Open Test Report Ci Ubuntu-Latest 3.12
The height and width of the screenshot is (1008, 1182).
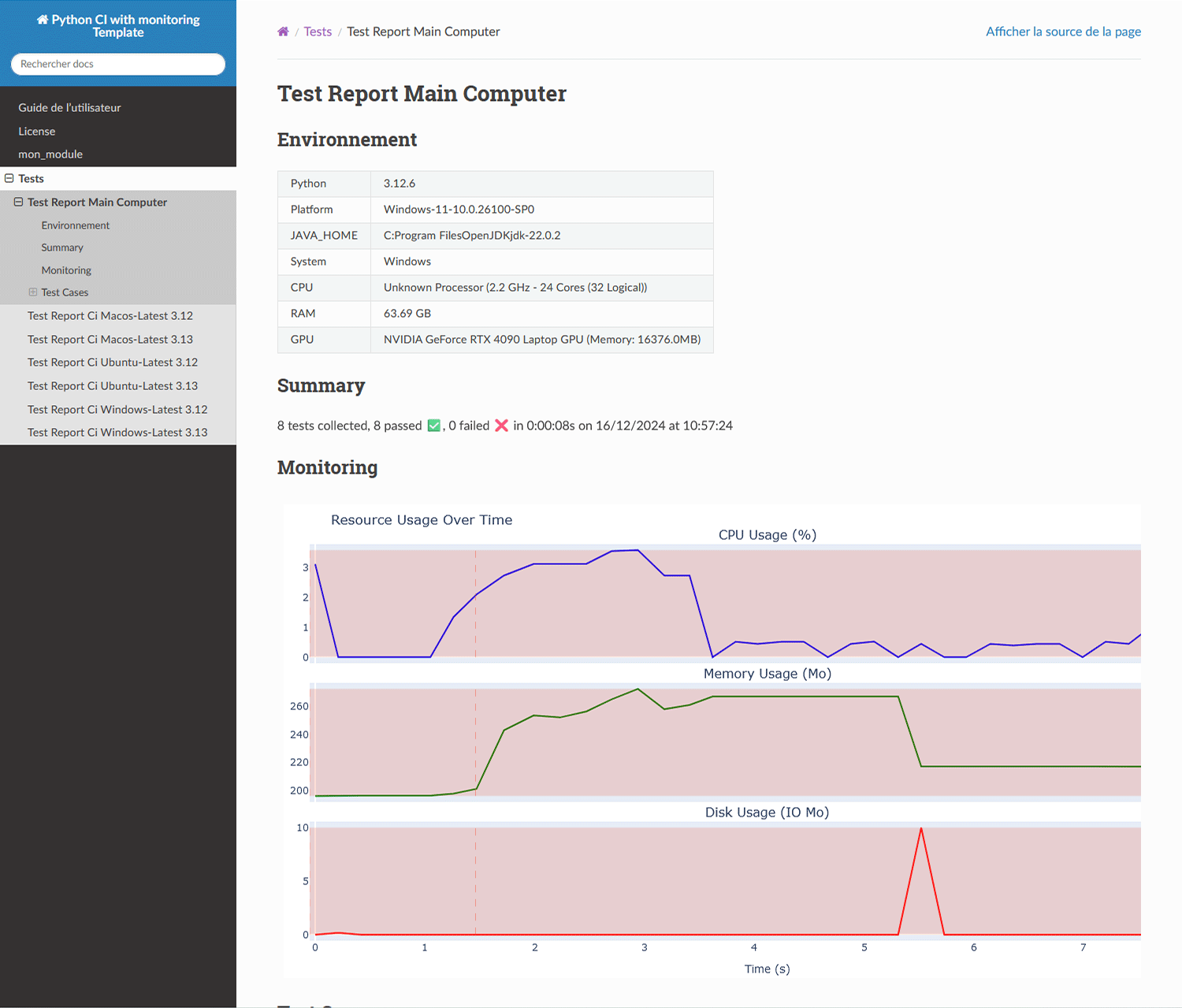pos(113,363)
